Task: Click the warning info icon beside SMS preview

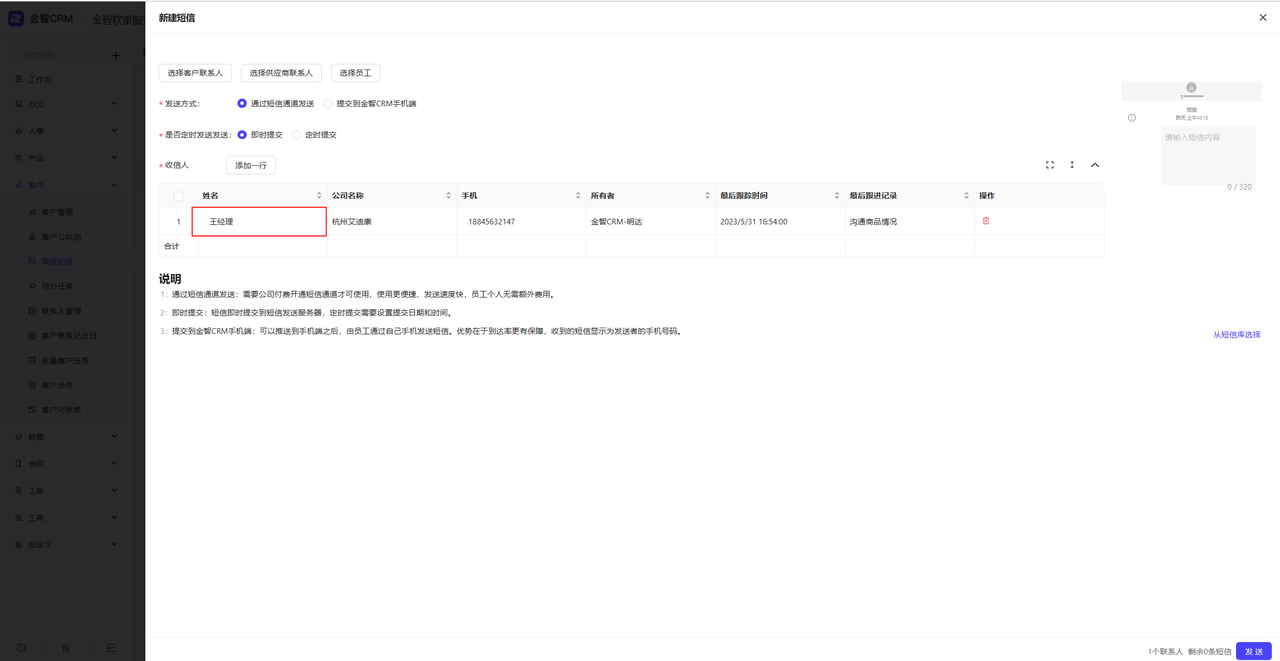Action: [1132, 118]
